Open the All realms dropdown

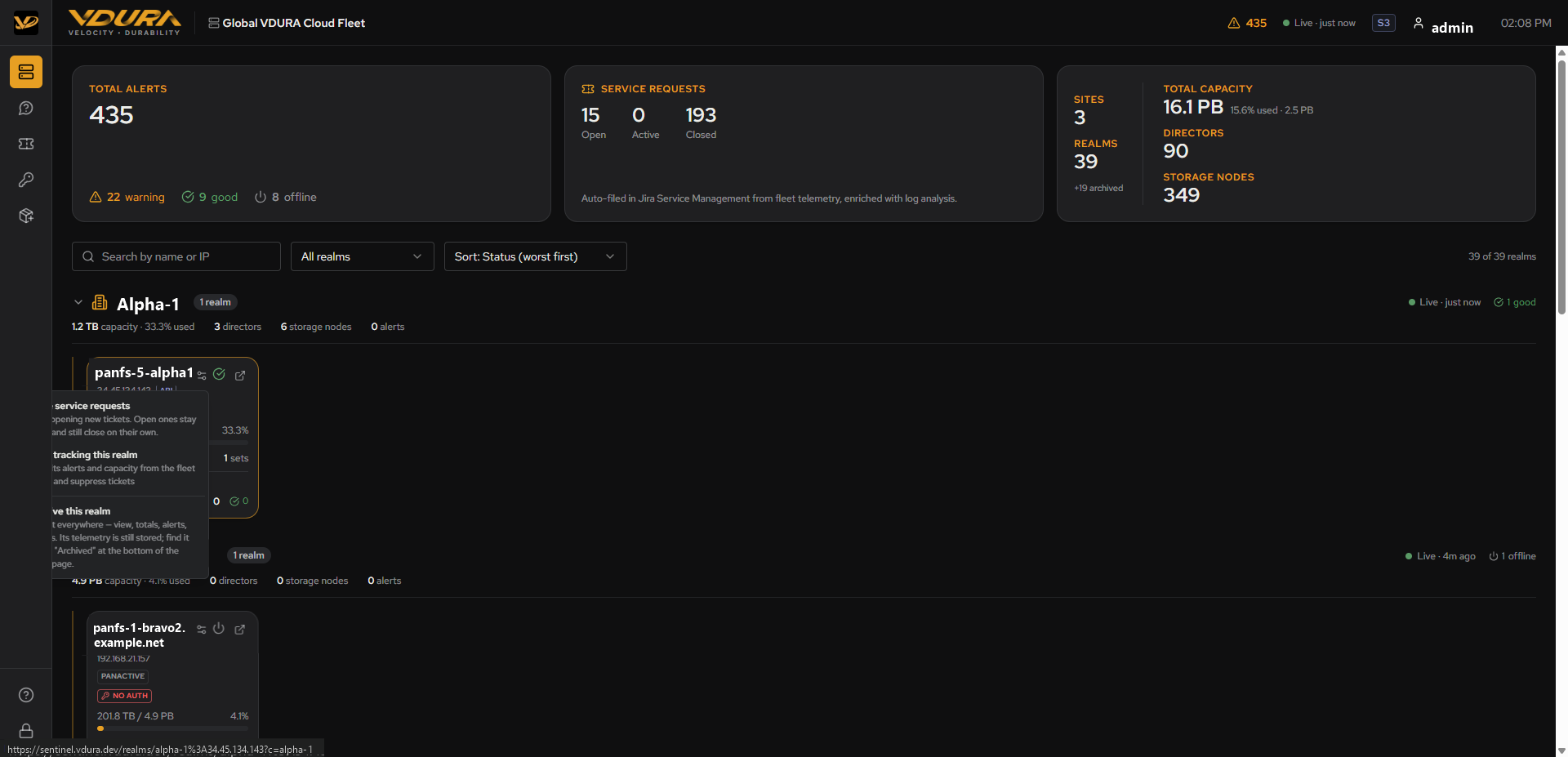363,256
